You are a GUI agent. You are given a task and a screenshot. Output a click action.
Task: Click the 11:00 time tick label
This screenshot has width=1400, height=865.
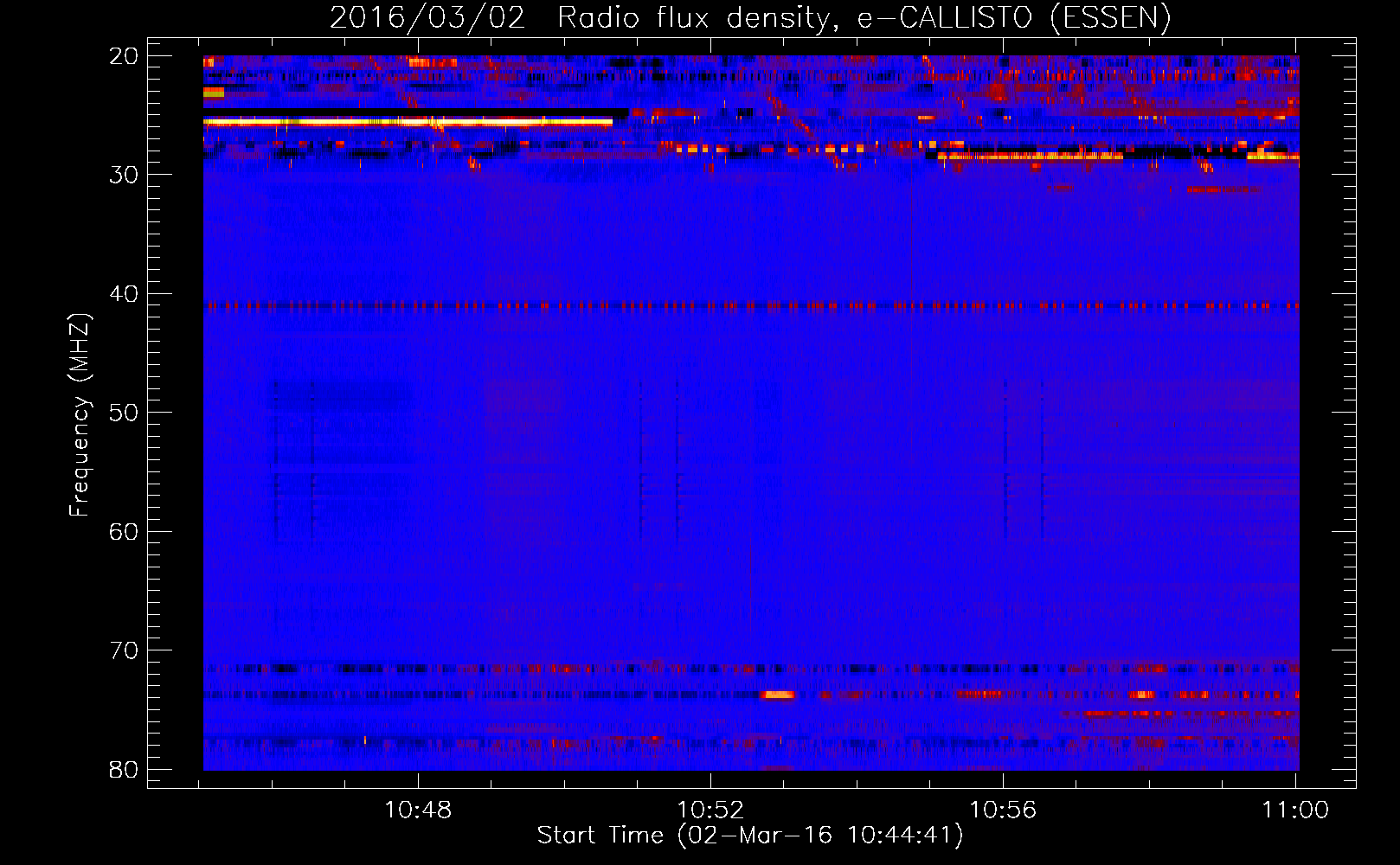point(1295,811)
